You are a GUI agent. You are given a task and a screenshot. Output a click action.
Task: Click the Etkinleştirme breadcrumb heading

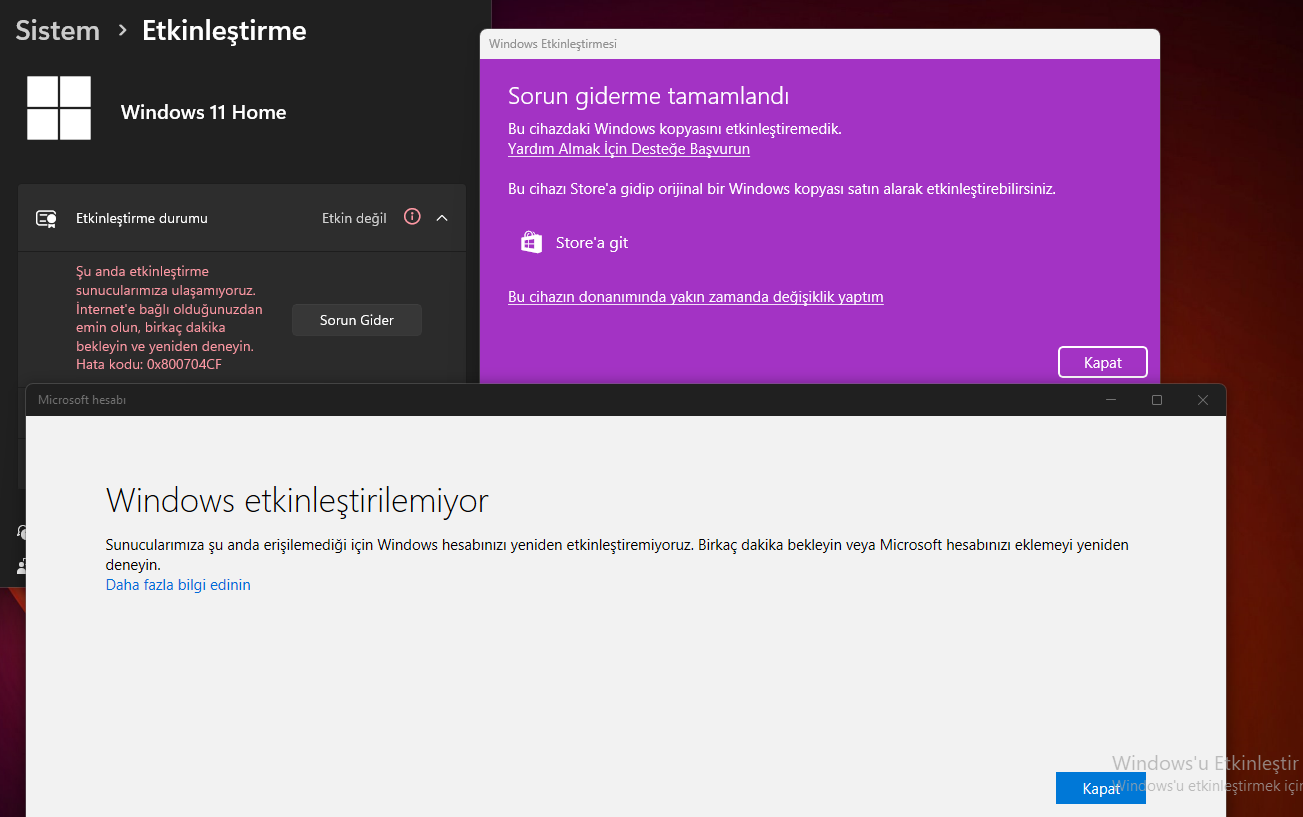tap(224, 31)
